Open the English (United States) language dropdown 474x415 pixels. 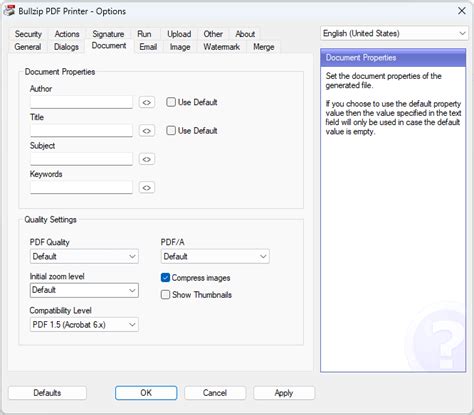tap(394, 33)
